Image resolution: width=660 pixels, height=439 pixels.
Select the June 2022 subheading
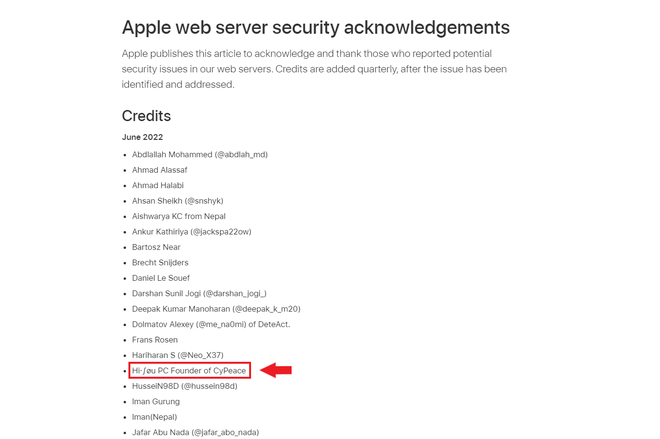click(x=142, y=137)
